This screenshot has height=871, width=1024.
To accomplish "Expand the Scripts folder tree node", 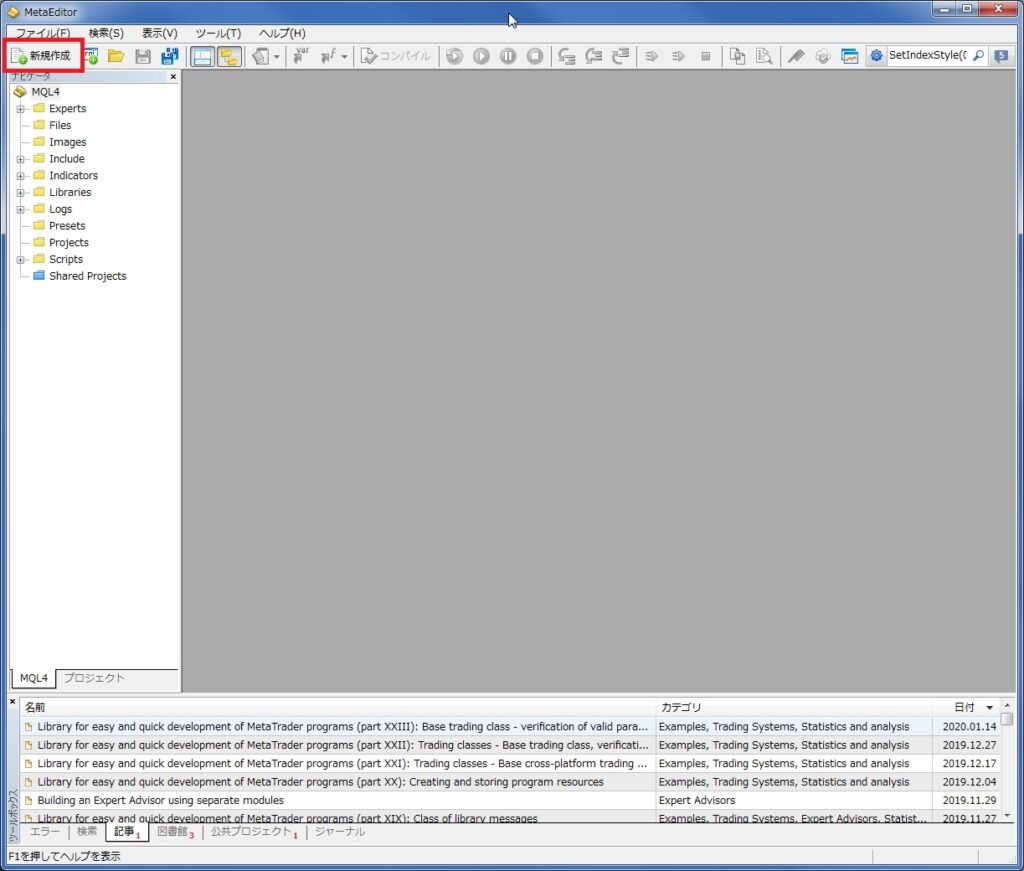I will pos(20,260).
